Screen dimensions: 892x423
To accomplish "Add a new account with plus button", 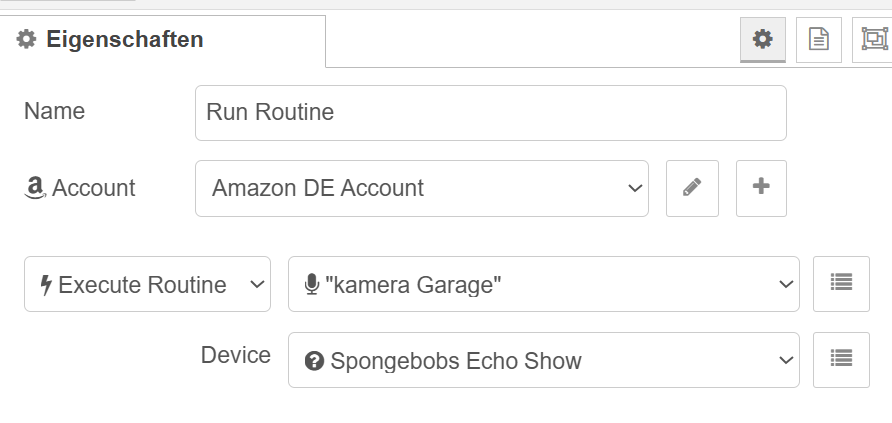I will [761, 188].
